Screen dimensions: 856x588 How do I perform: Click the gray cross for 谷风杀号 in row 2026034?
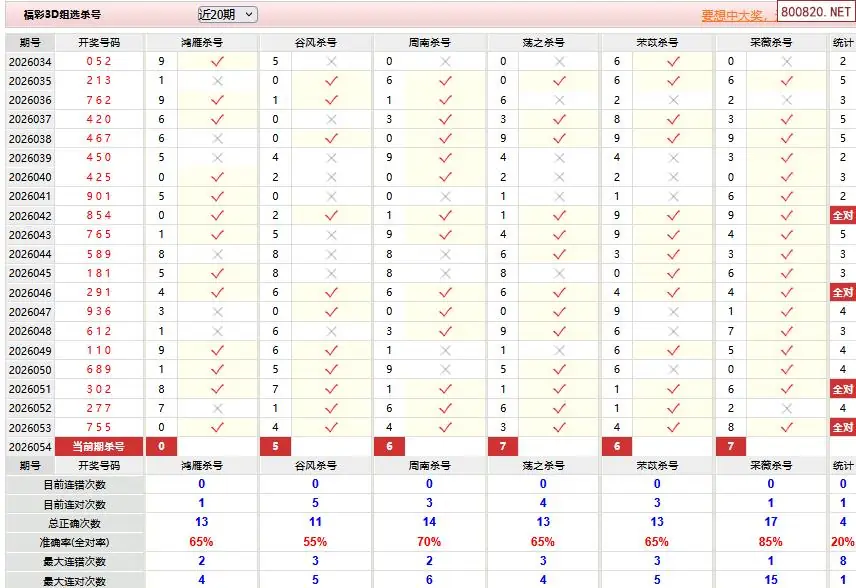click(331, 62)
